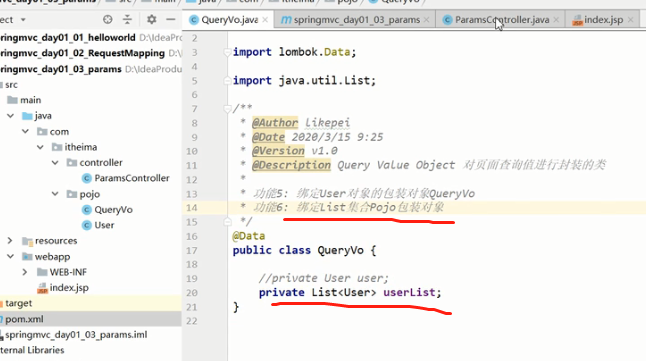Click the webapp folder icon
The height and width of the screenshot is (361, 646).
tap(27, 257)
